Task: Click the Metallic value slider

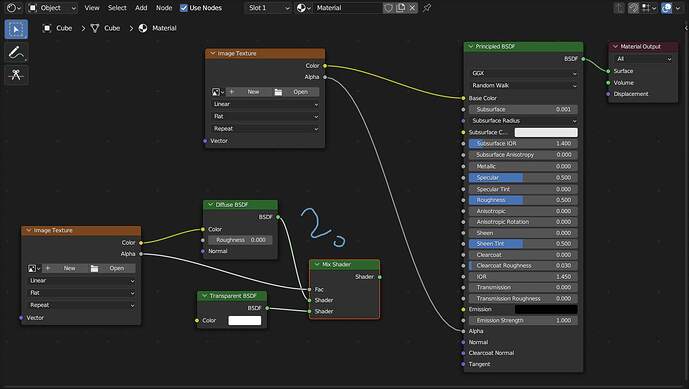Action: [x=523, y=166]
